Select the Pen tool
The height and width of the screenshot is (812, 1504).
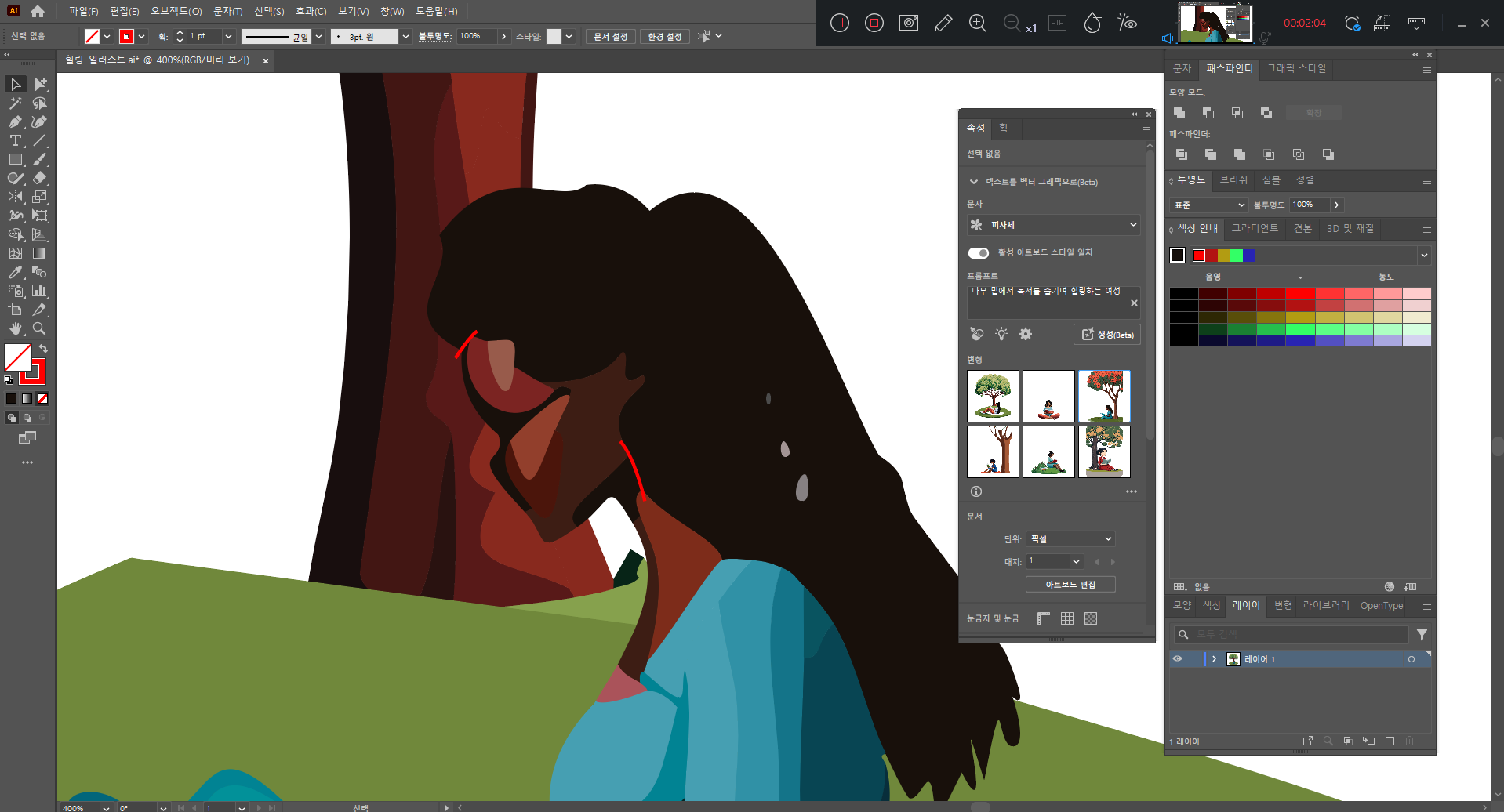(16, 121)
